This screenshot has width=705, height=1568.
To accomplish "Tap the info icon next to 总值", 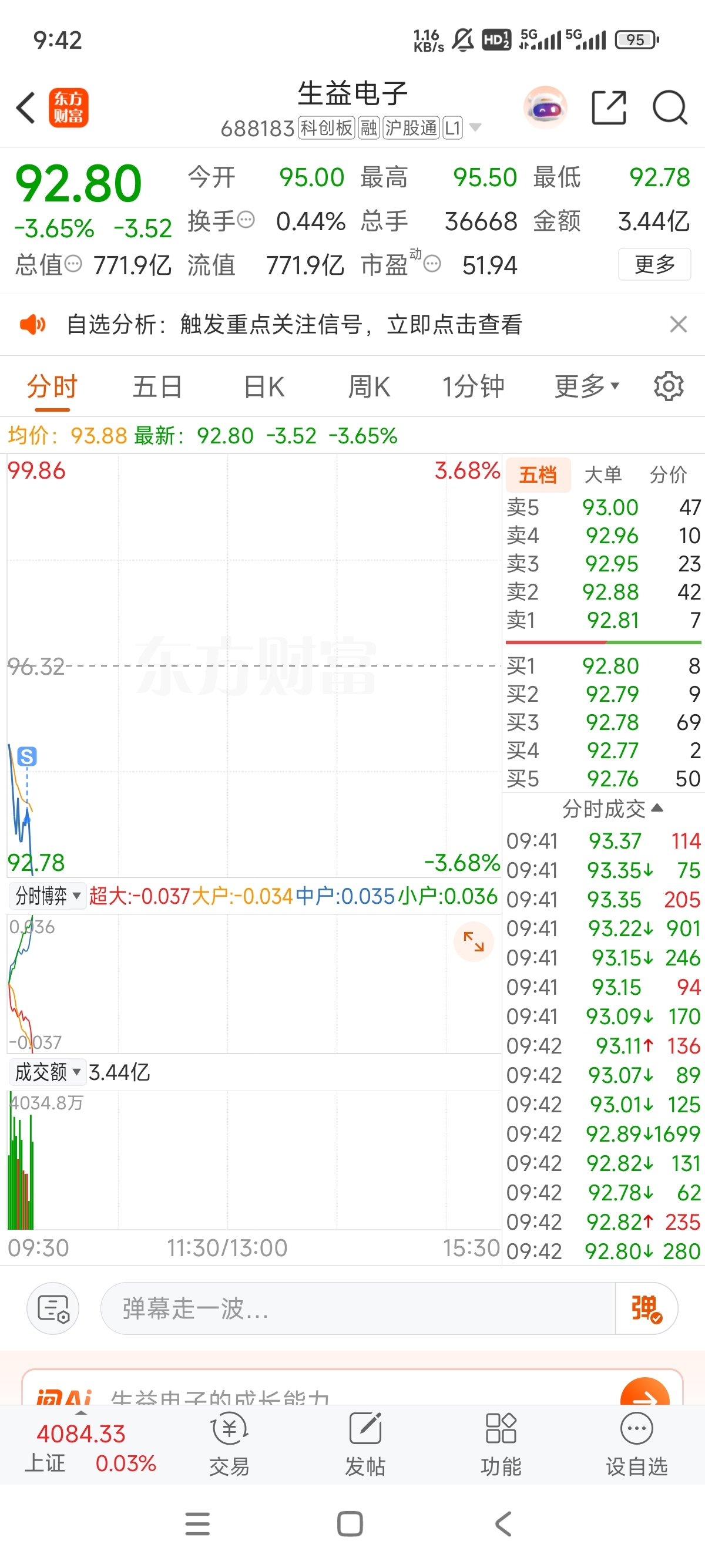I will [x=73, y=264].
